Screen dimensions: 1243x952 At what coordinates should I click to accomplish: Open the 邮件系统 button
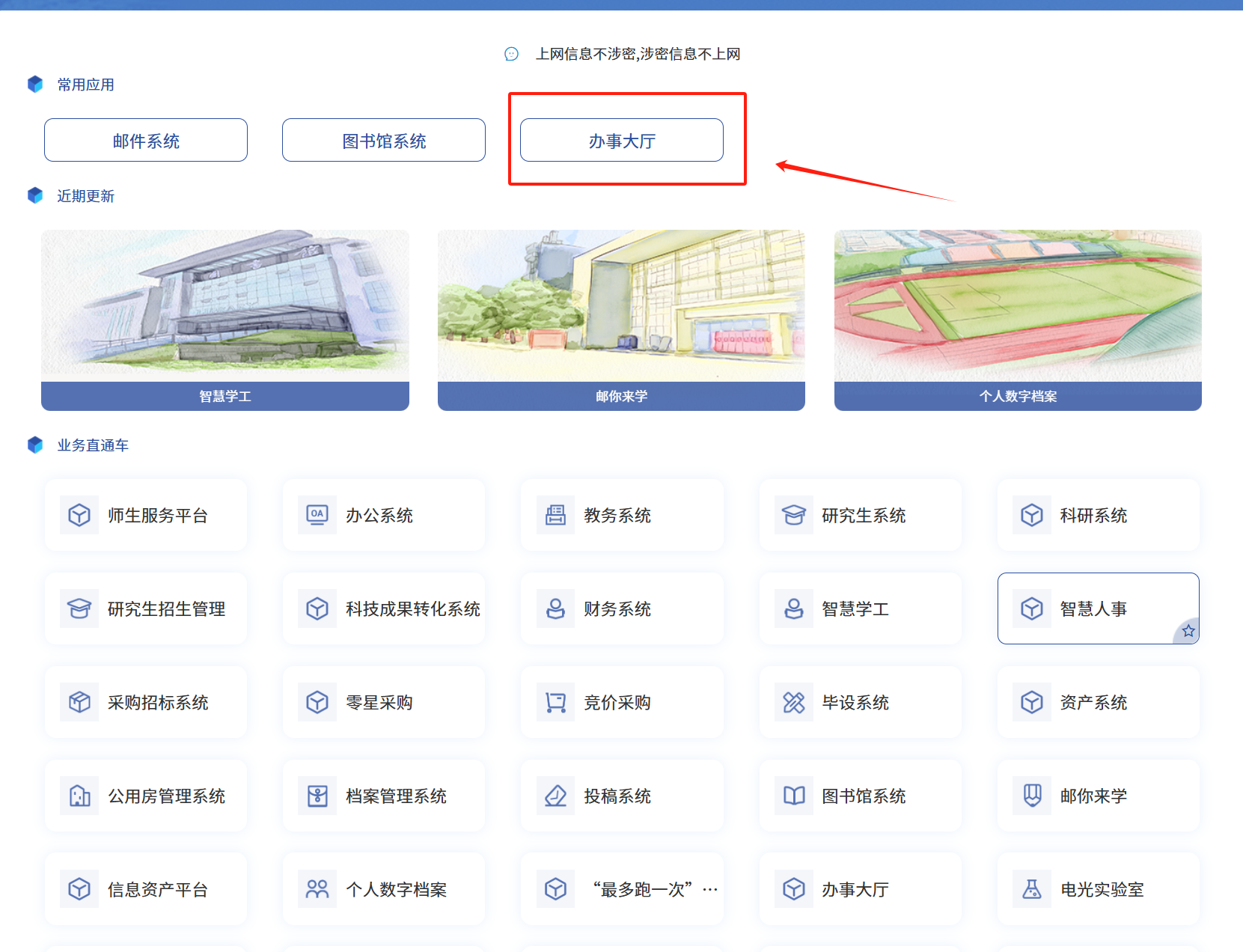click(x=146, y=140)
